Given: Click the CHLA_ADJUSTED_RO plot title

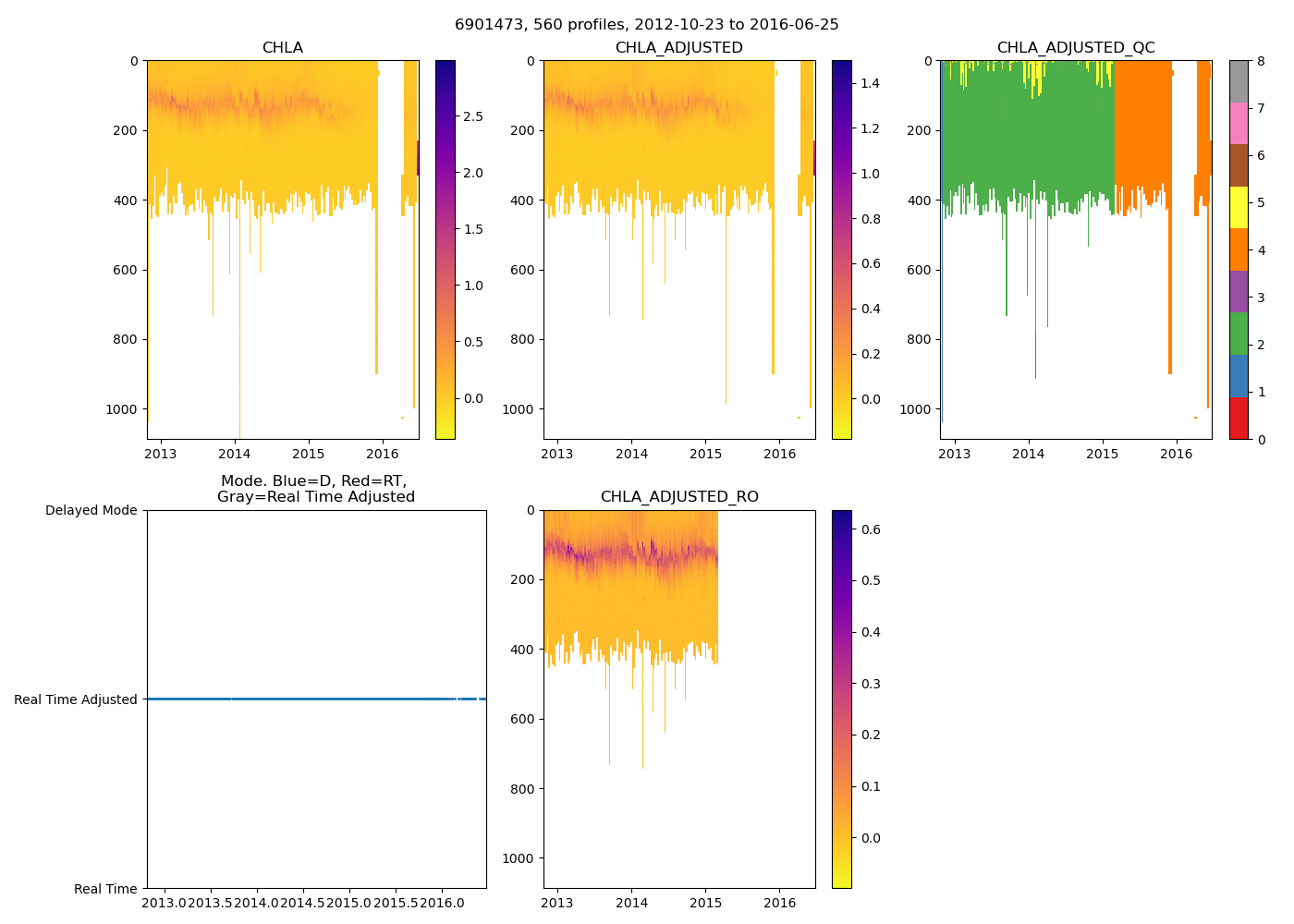Looking at the screenshot, I should pyautogui.click(x=678, y=497).
